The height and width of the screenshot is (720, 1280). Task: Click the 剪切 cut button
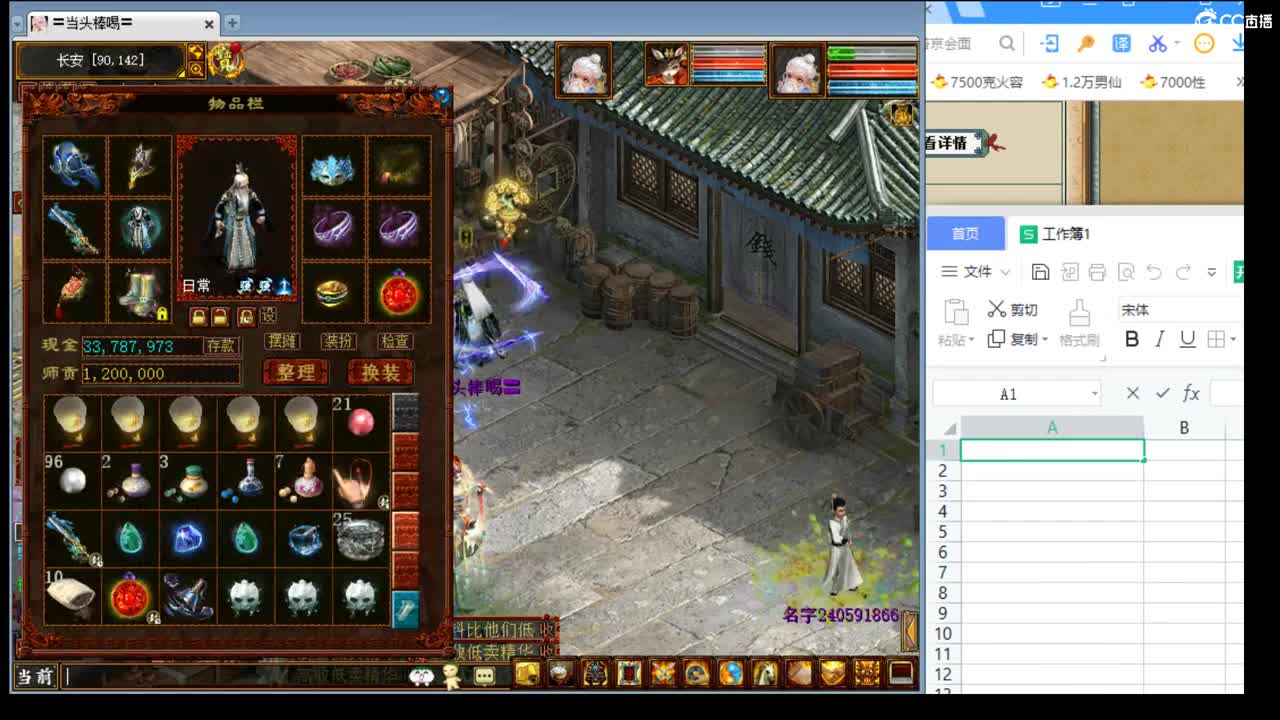(1013, 310)
